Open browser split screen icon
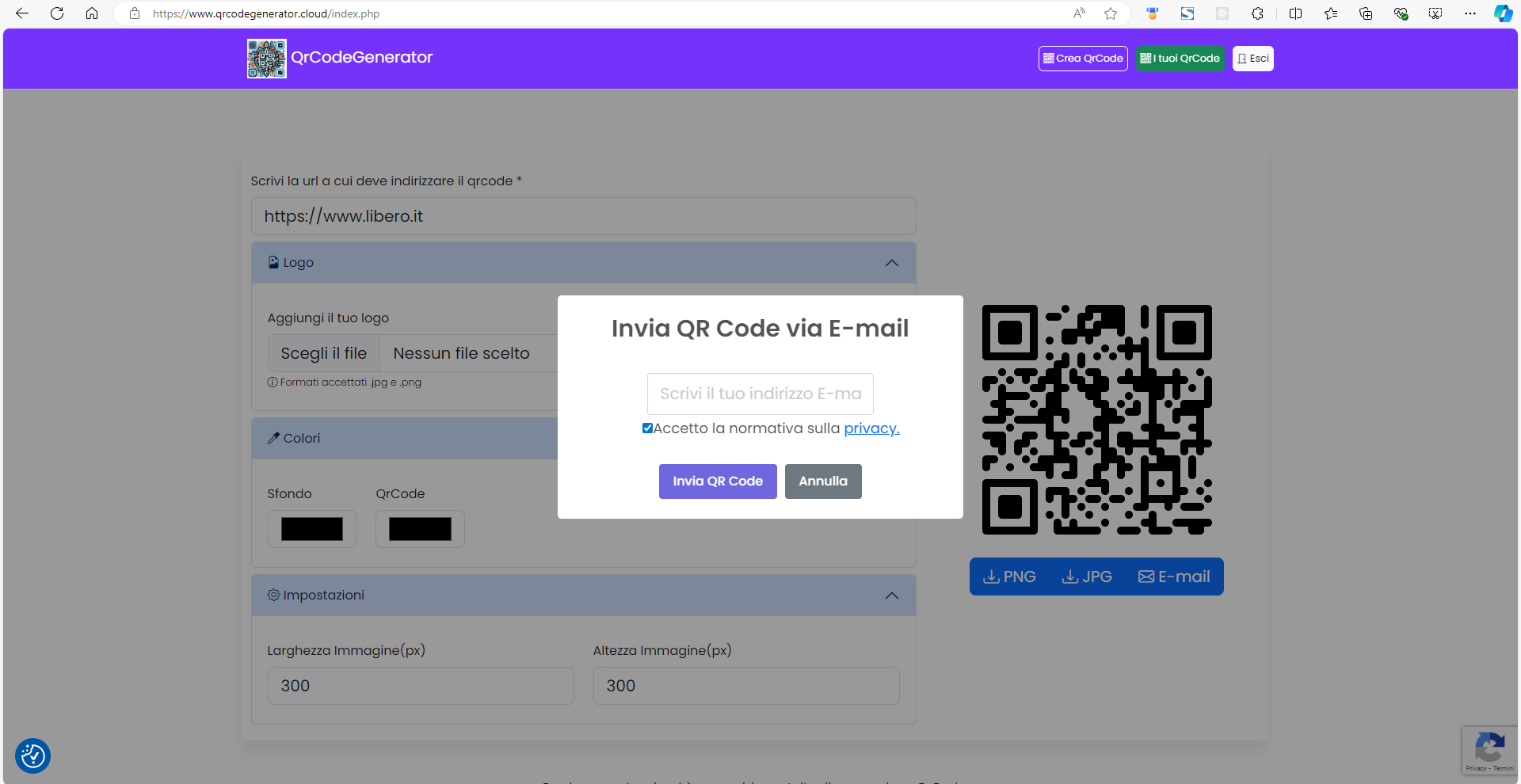Screen dimensions: 1521x784 [x=1295, y=13]
